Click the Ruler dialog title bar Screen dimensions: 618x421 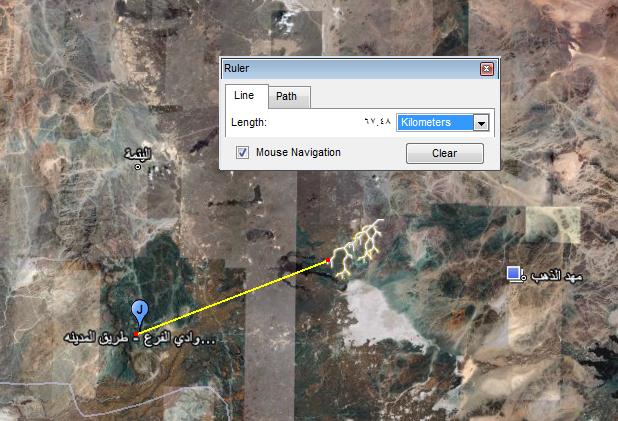[351, 69]
